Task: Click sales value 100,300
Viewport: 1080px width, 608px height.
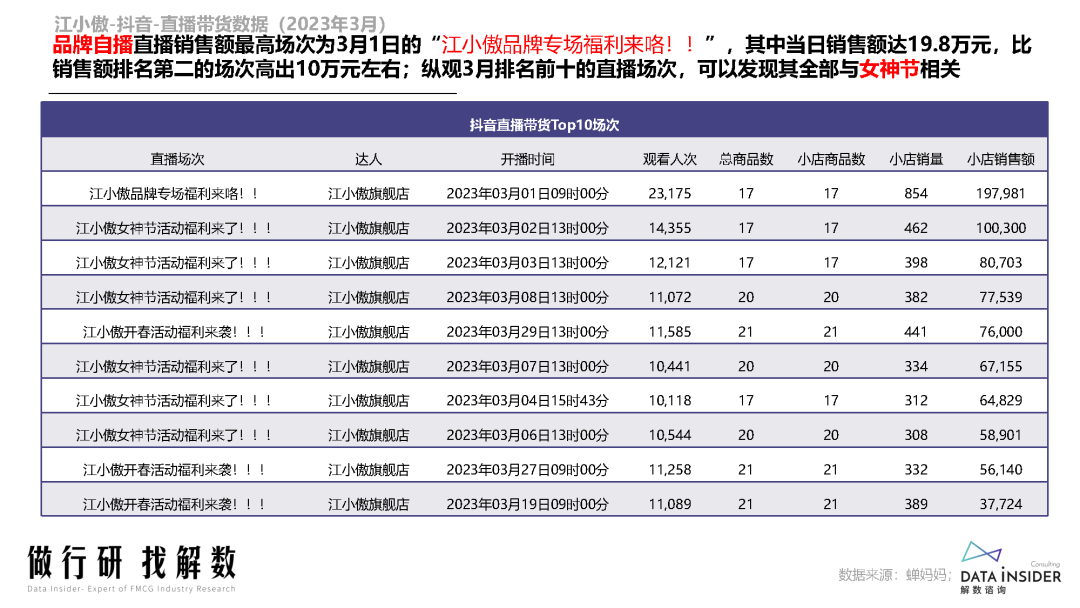Action: (1001, 228)
